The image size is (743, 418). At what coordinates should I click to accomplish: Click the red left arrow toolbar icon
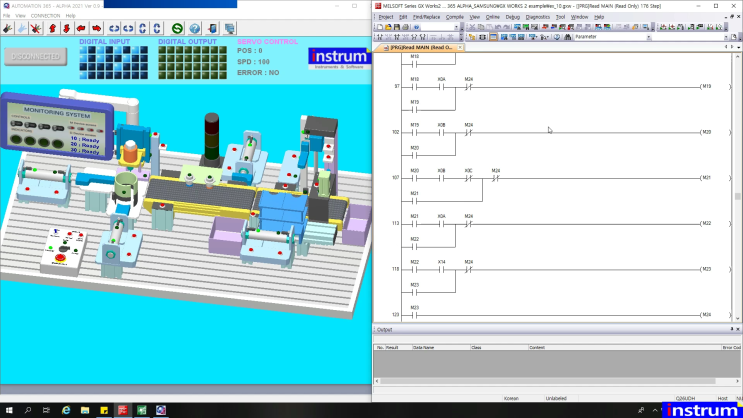pos(81,28)
